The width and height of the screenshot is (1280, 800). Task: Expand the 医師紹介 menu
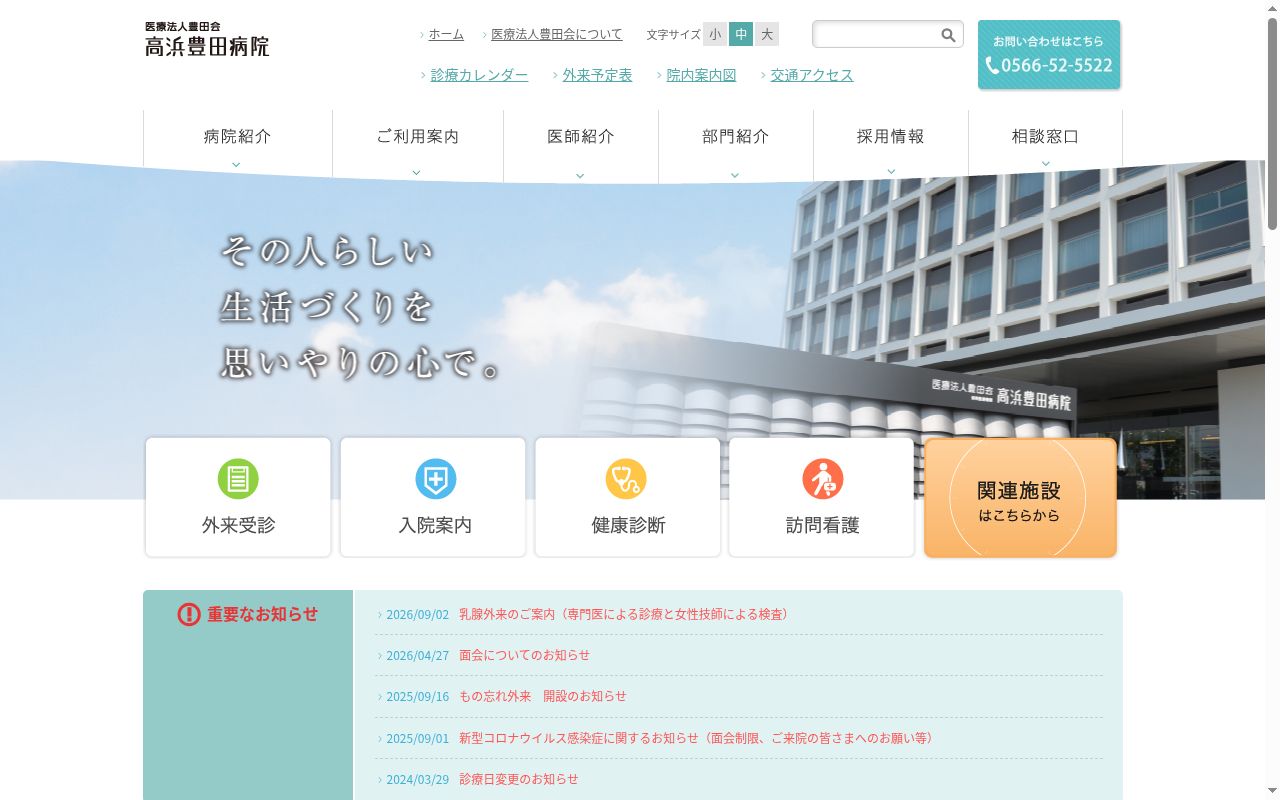(x=581, y=145)
